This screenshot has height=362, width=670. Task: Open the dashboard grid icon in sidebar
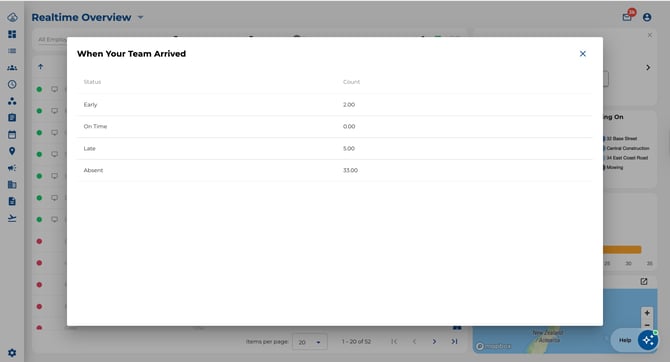[12, 34]
